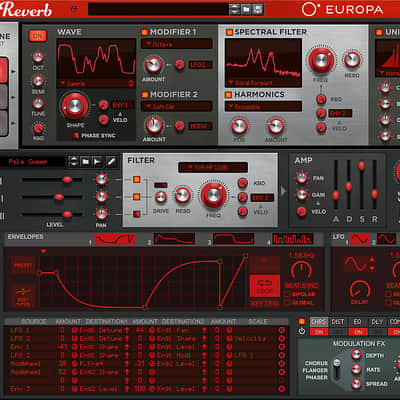The width and height of the screenshot is (400, 400).
Task: Click the Harmonics AMOUNT knob
Action: (x=276, y=126)
